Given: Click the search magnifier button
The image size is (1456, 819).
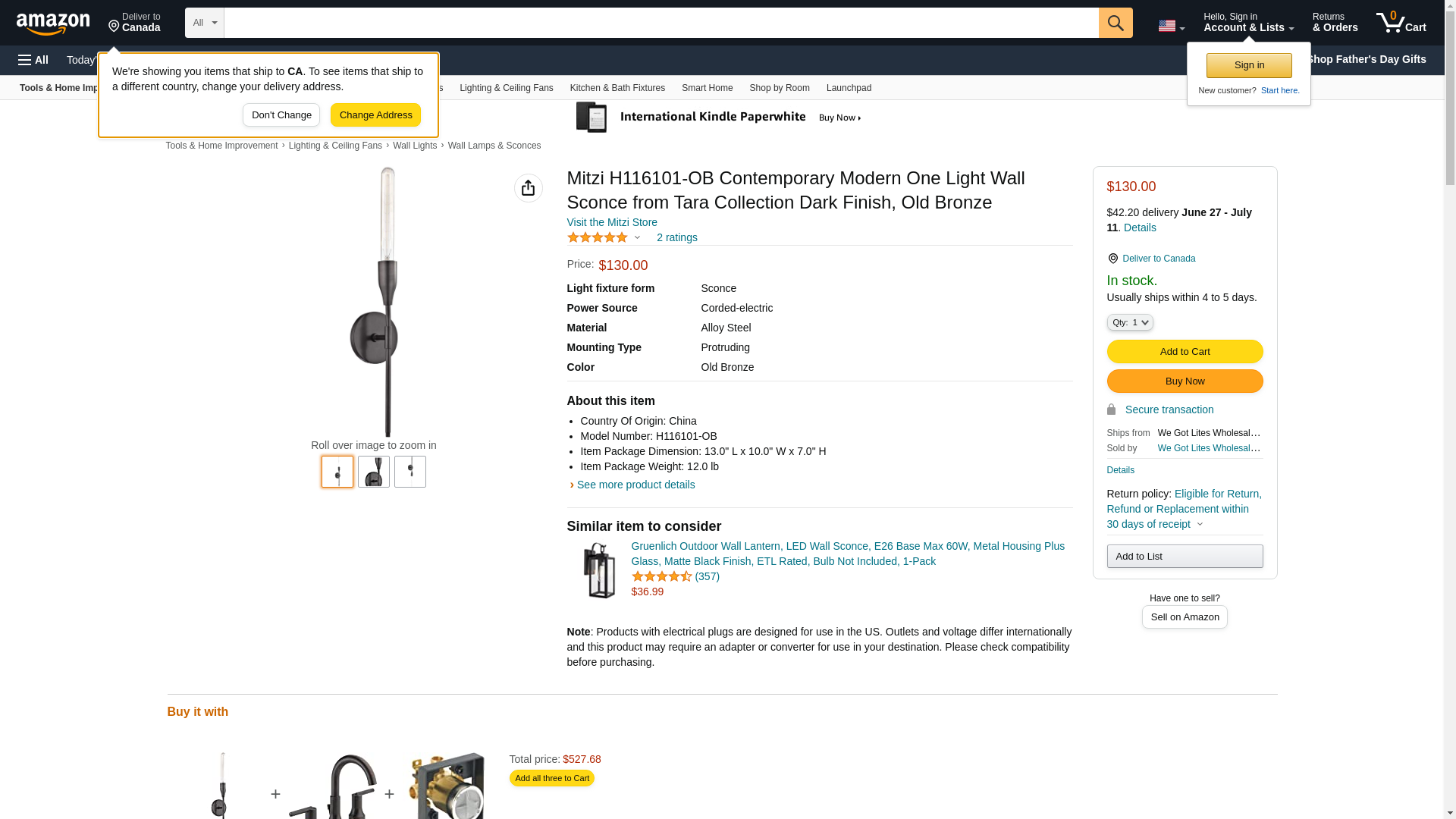Looking at the screenshot, I should pyautogui.click(x=1115, y=23).
